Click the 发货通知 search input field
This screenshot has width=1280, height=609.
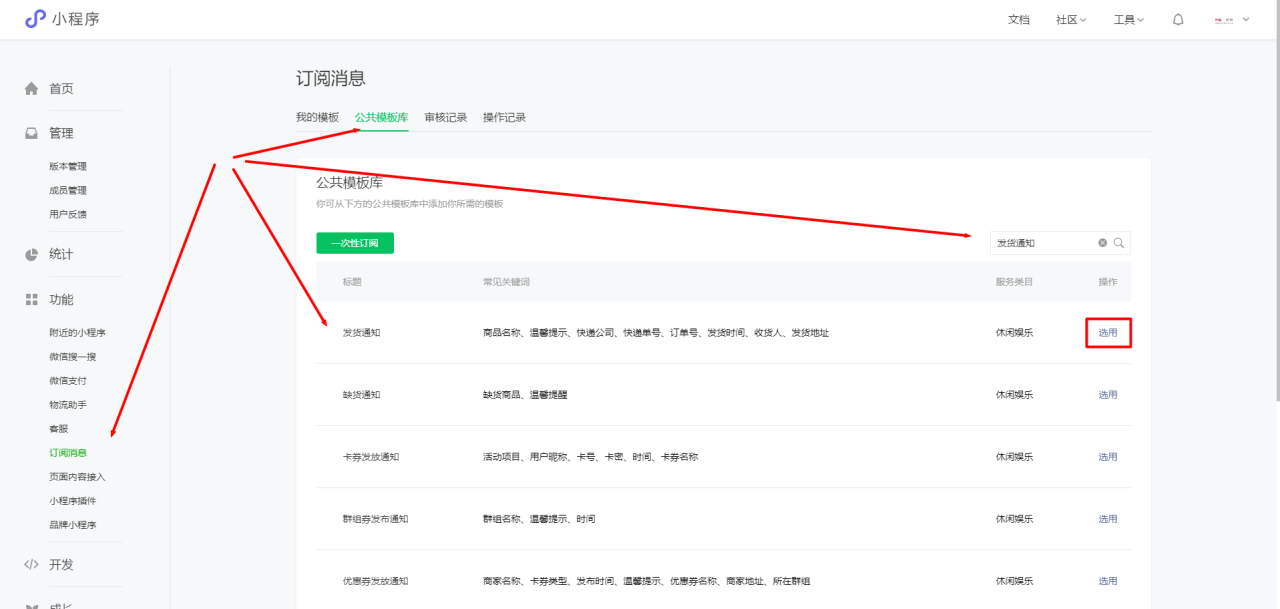(1040, 243)
